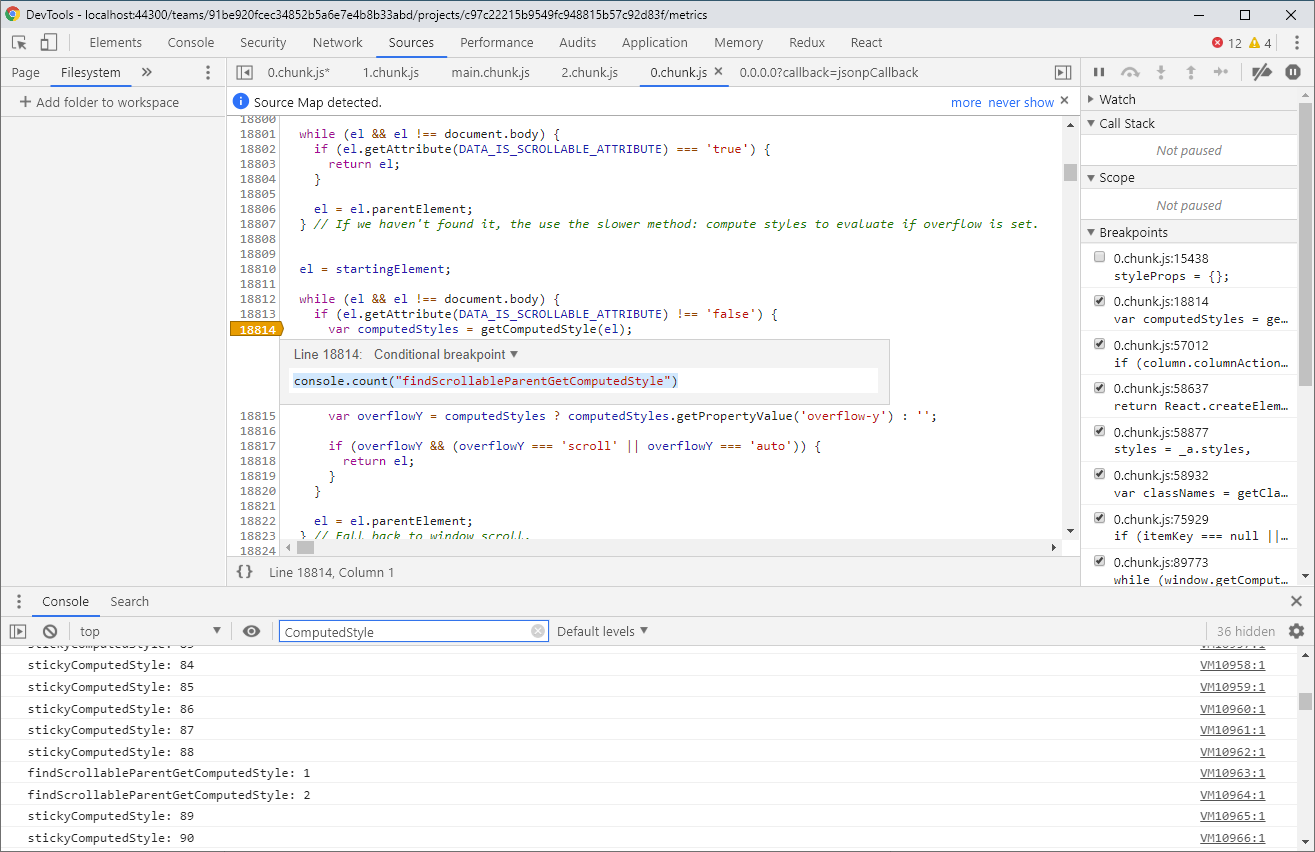
Task: Step out of the current function
Action: [x=1191, y=72]
